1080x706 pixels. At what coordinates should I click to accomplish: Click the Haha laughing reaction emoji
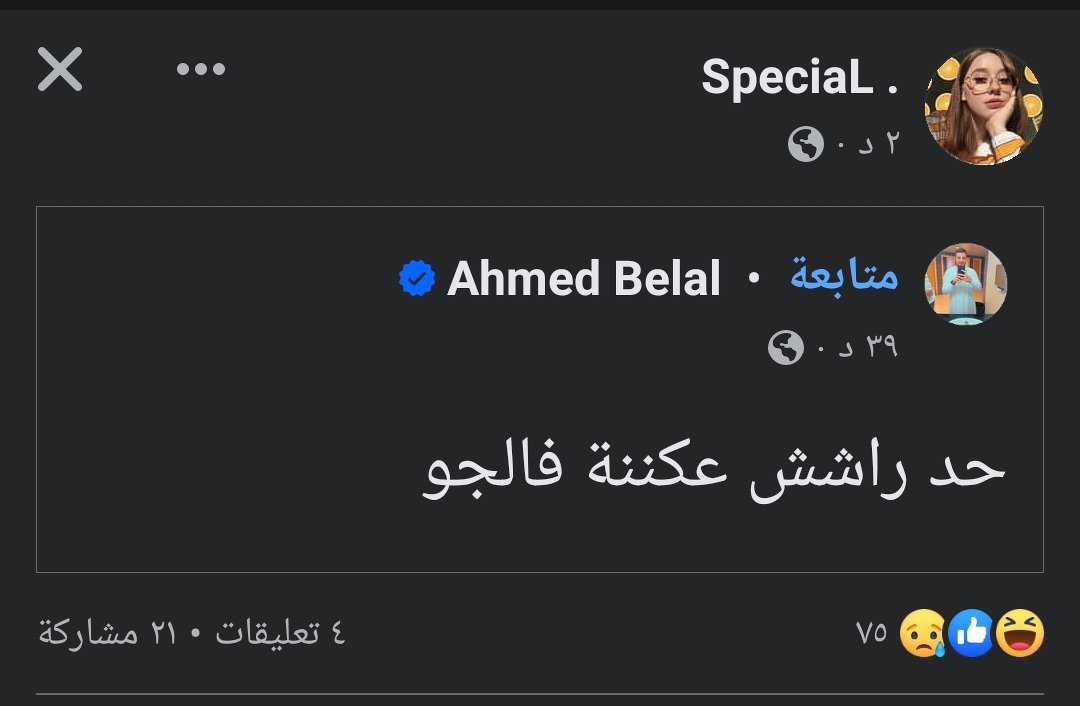click(1020, 633)
